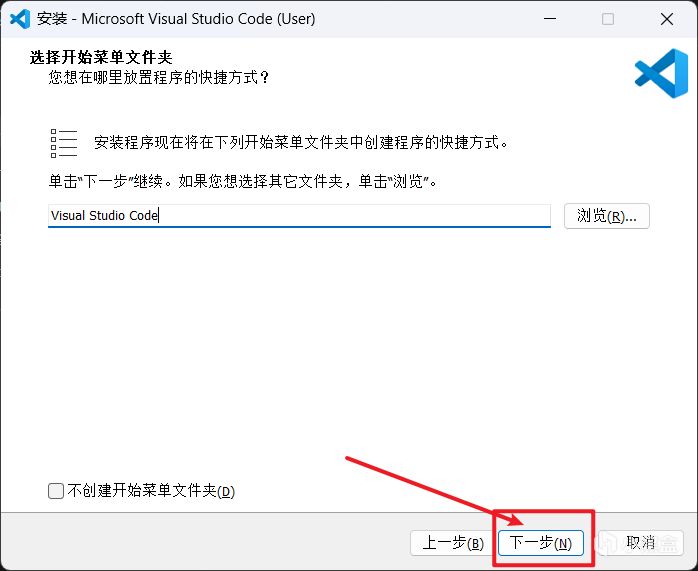Click the list icon beside the install description
Viewport: 698px width, 571px height.
[64, 143]
